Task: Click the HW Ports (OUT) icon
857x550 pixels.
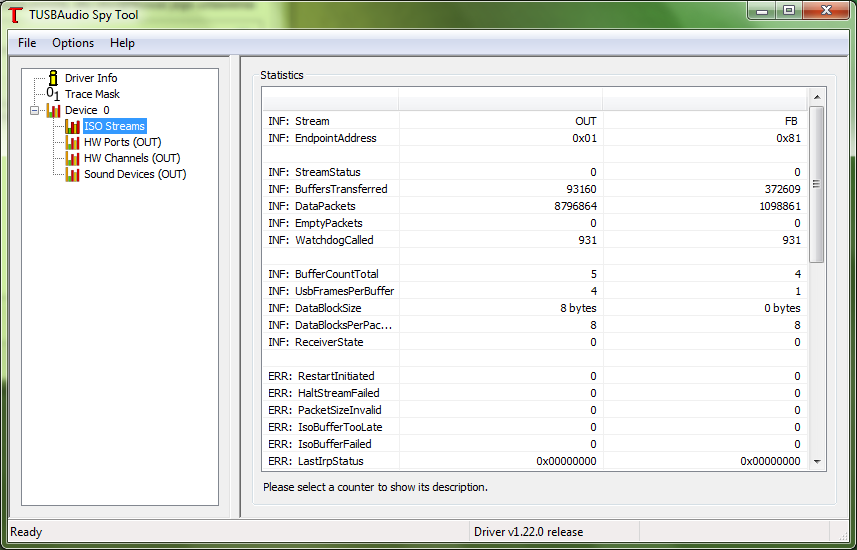Action: 72,142
